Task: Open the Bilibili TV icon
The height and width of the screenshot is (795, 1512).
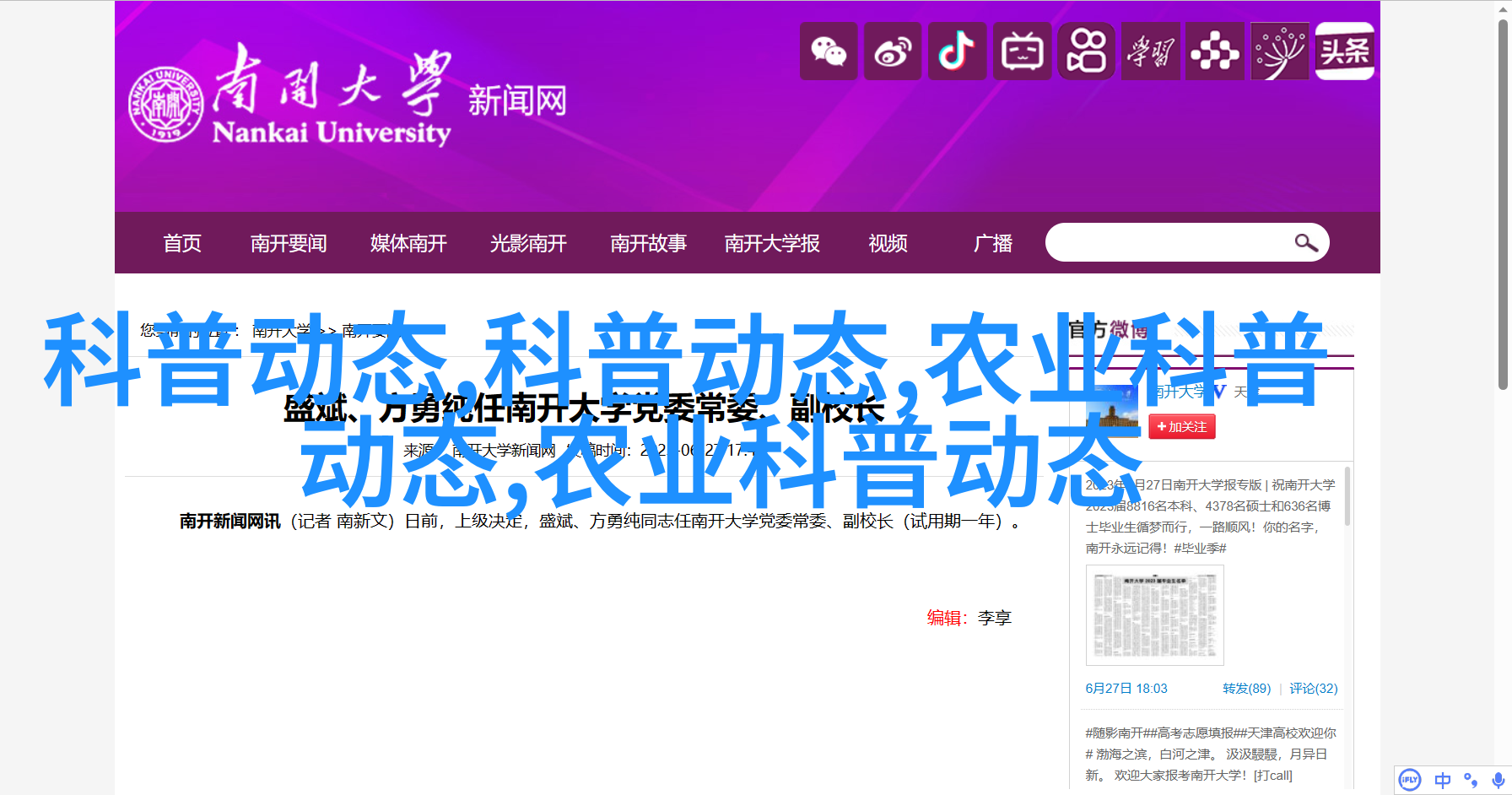Action: [1022, 51]
